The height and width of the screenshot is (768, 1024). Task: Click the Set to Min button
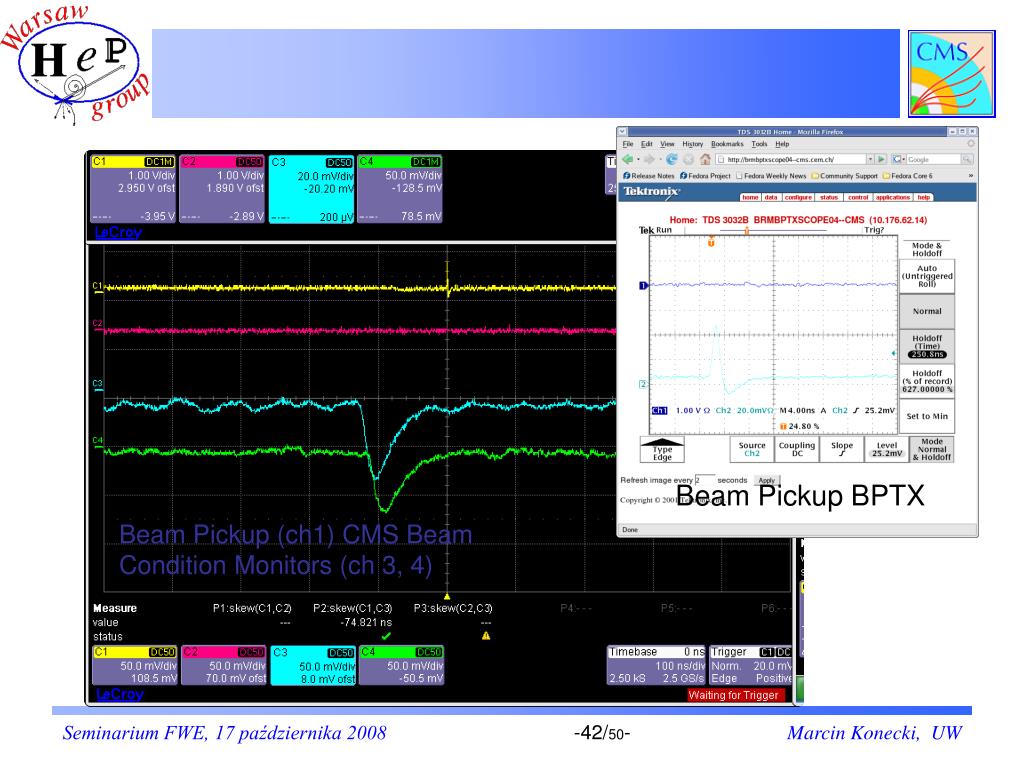[927, 416]
